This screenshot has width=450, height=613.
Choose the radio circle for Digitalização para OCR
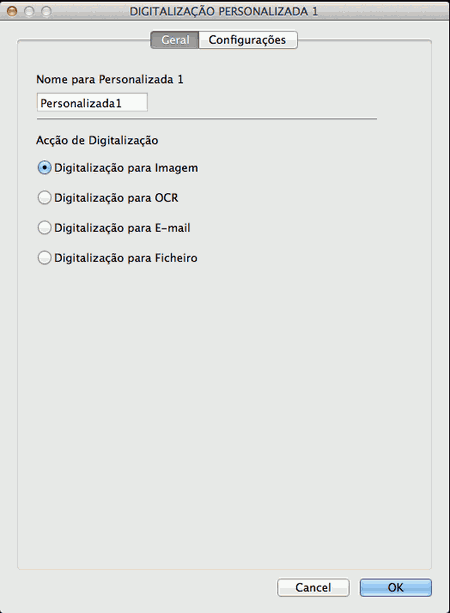[x=45, y=197]
